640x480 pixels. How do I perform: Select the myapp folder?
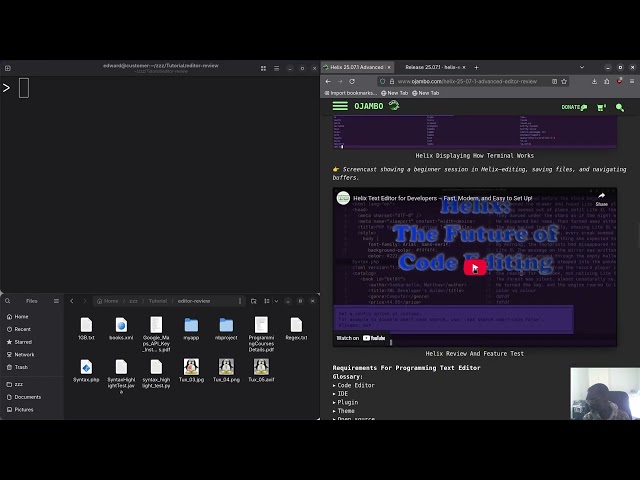[191, 328]
